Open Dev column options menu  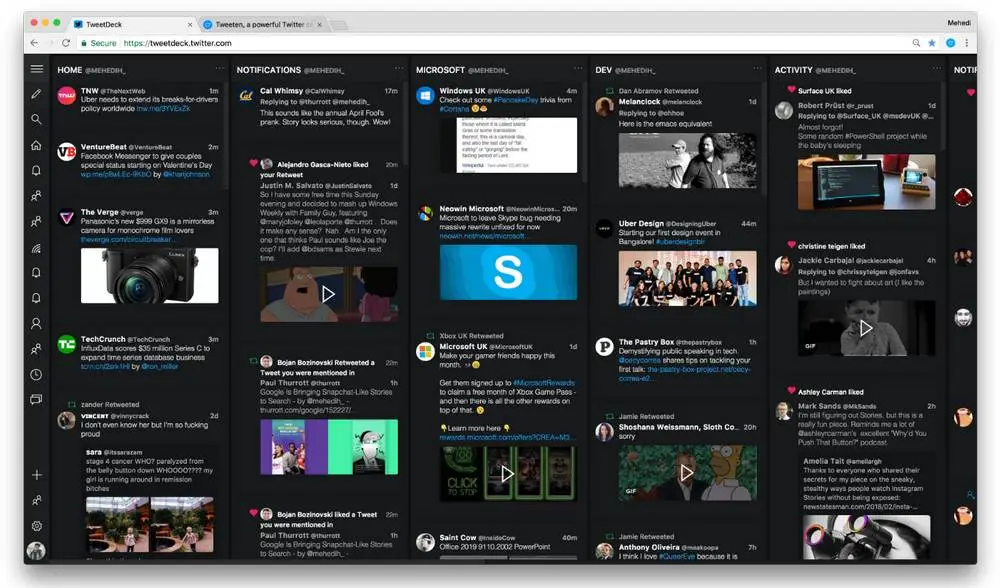click(x=757, y=68)
